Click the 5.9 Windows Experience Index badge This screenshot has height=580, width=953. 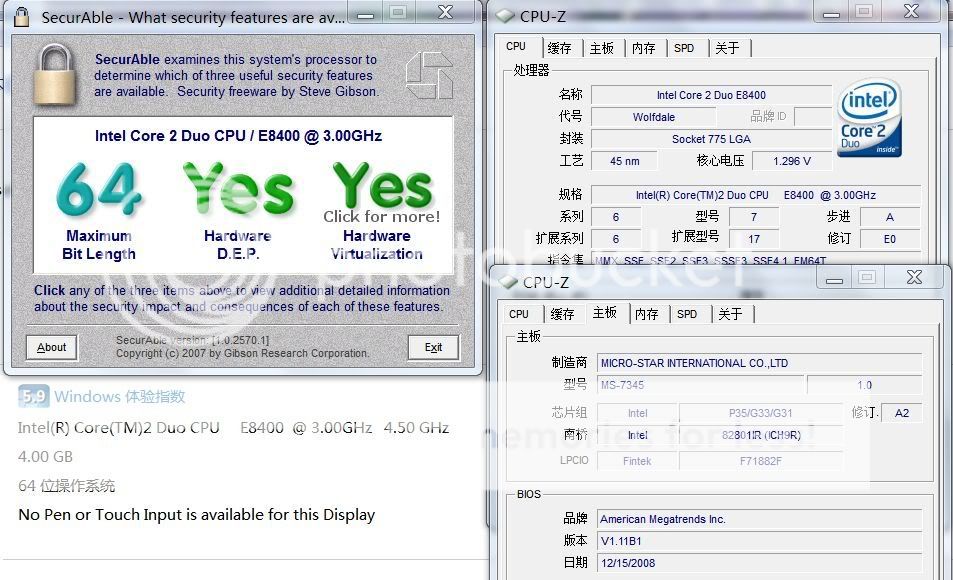point(33,396)
